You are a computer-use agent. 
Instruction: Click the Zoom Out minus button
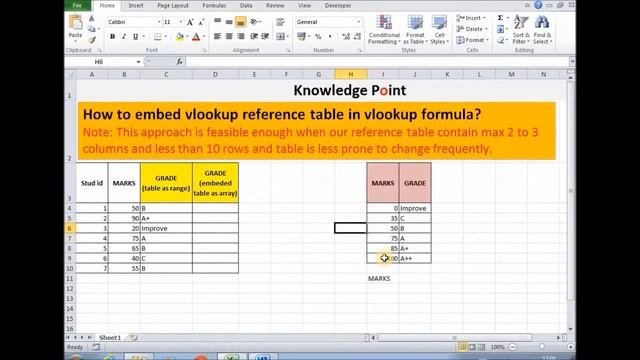(x=513, y=347)
